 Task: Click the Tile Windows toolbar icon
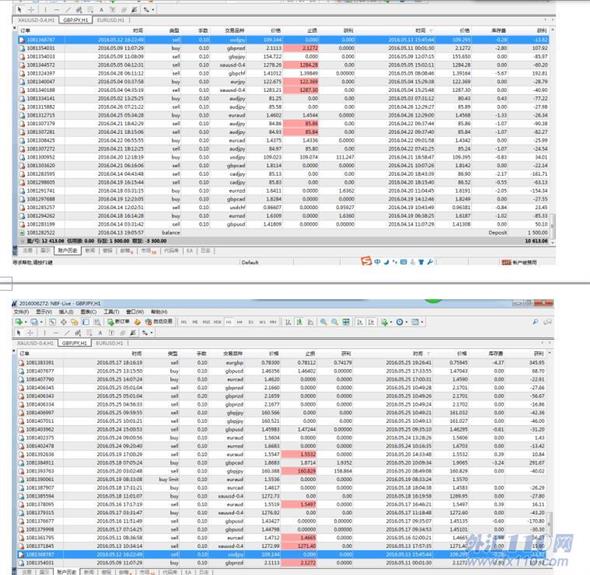pyautogui.click(x=346, y=322)
